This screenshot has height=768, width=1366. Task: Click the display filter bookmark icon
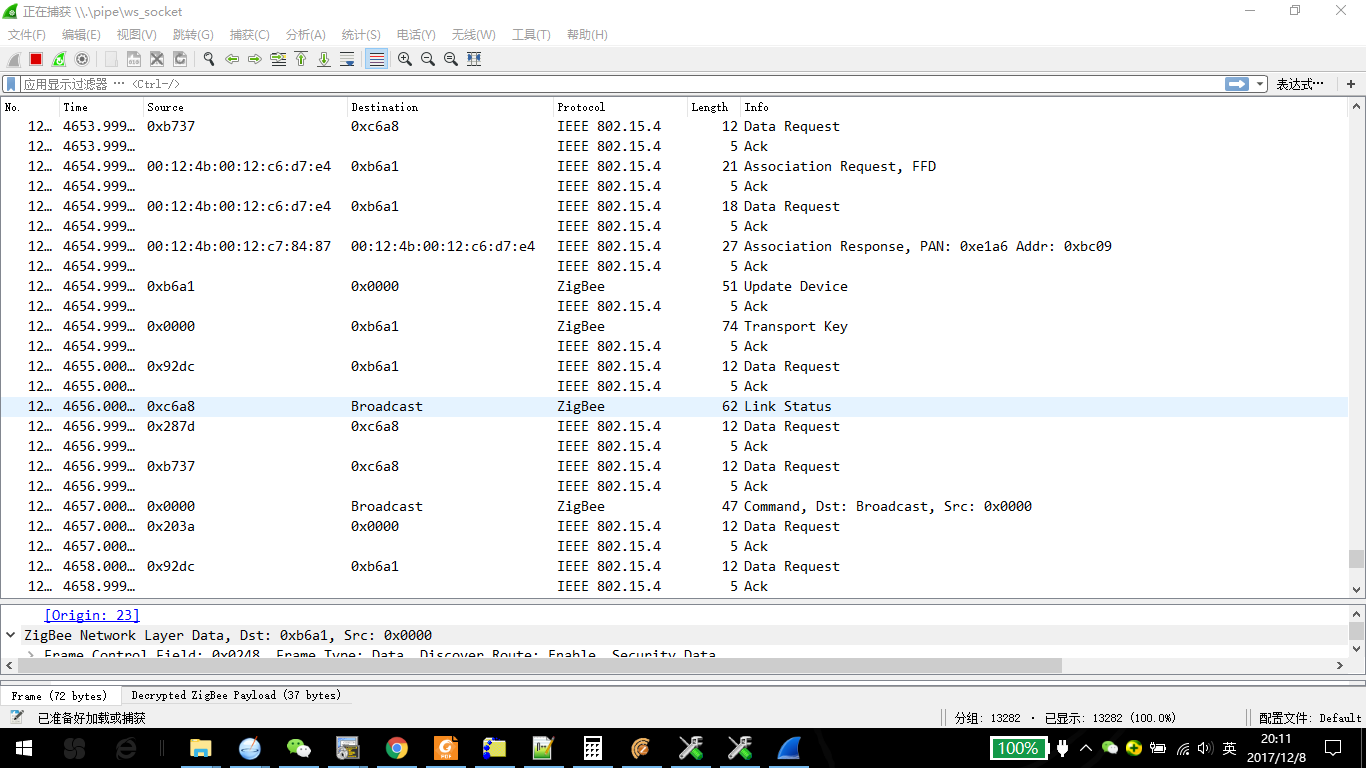tap(11, 84)
